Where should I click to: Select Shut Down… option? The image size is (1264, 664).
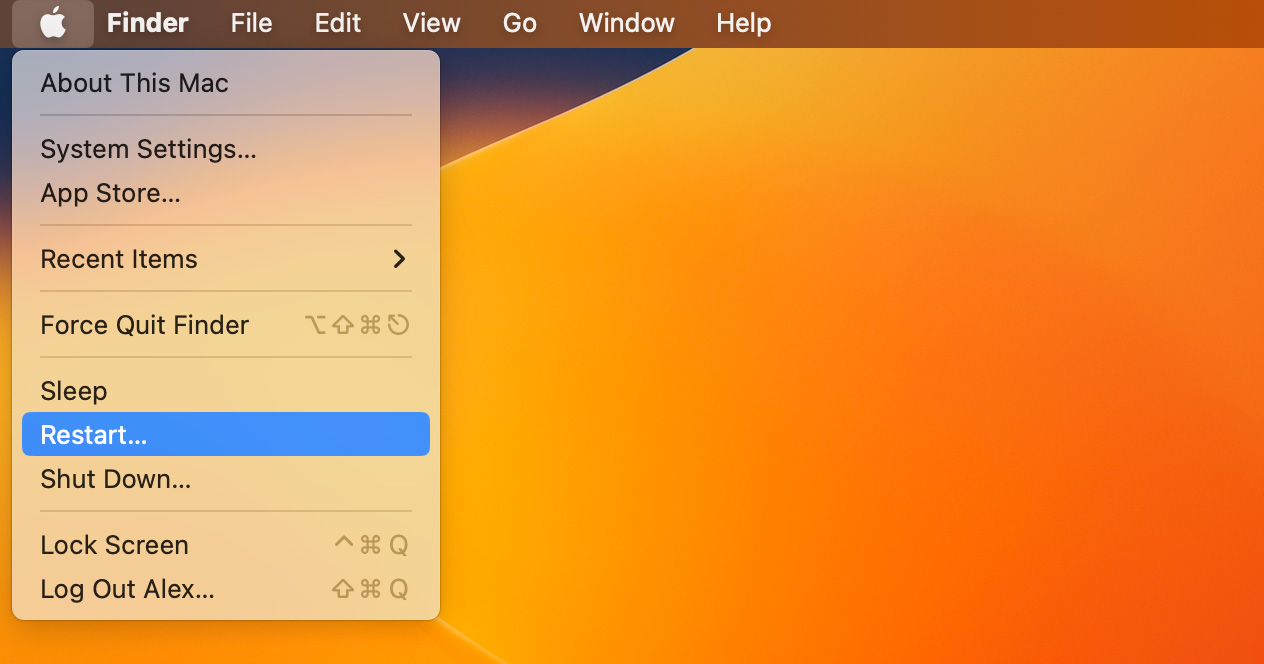[x=226, y=479]
